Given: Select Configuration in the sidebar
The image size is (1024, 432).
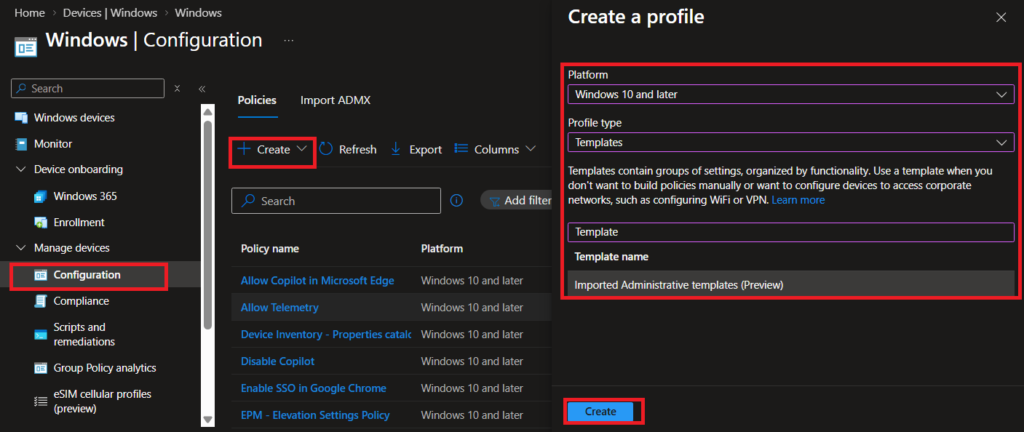Looking at the screenshot, I should click(x=88, y=275).
